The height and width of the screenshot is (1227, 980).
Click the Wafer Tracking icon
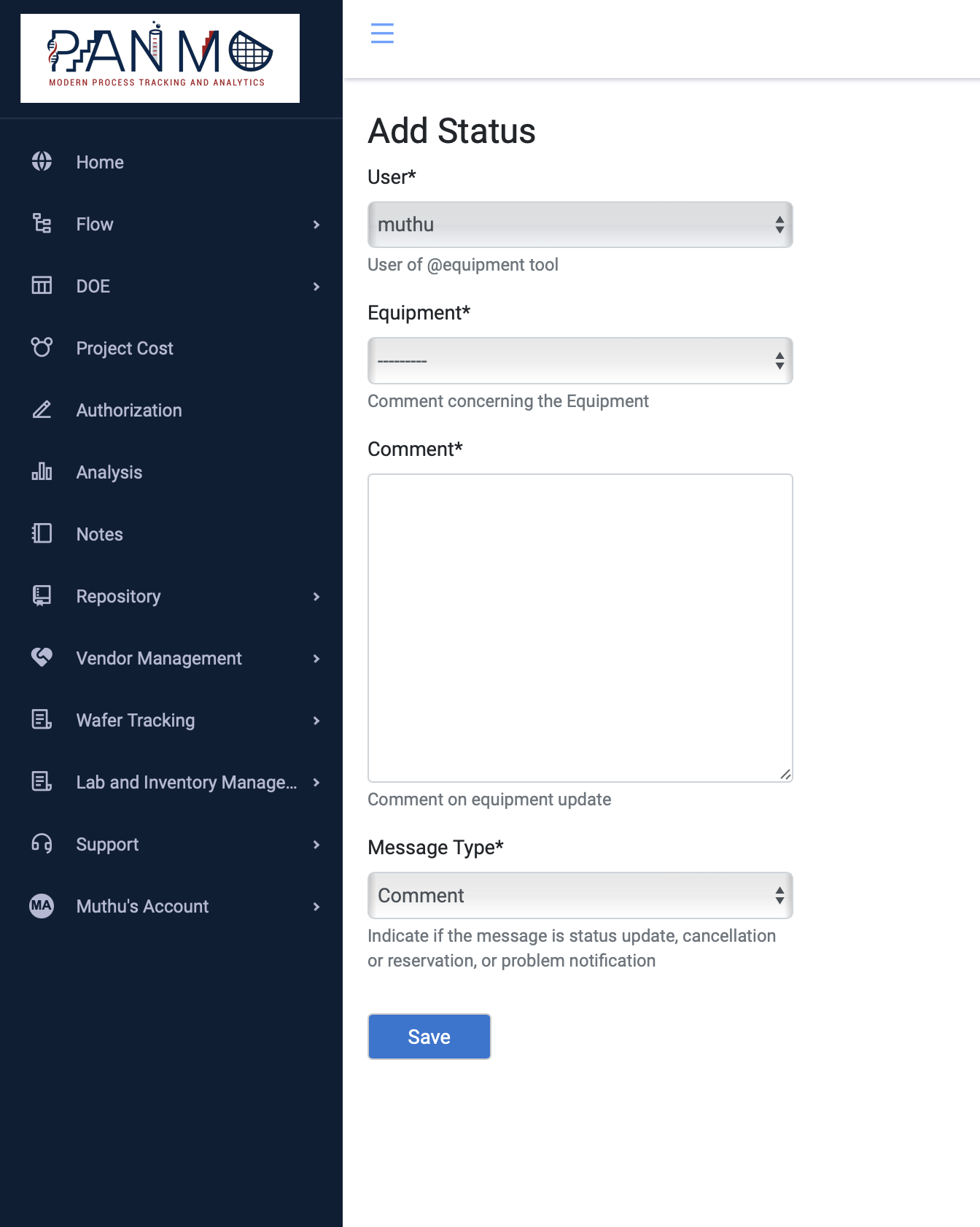click(x=42, y=719)
